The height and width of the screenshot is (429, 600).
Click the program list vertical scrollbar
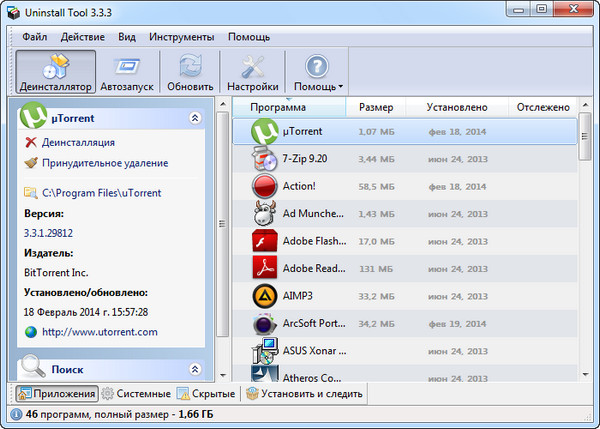click(584, 250)
